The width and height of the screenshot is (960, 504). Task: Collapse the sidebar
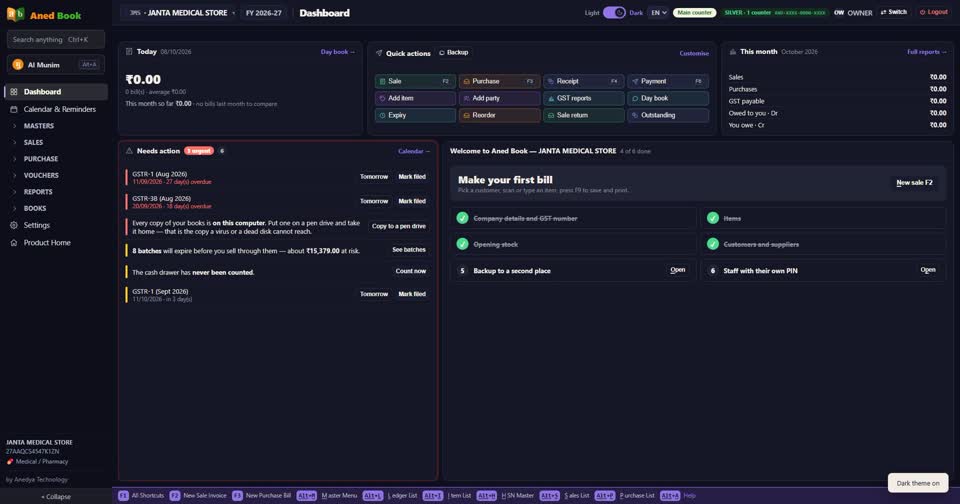(x=56, y=497)
